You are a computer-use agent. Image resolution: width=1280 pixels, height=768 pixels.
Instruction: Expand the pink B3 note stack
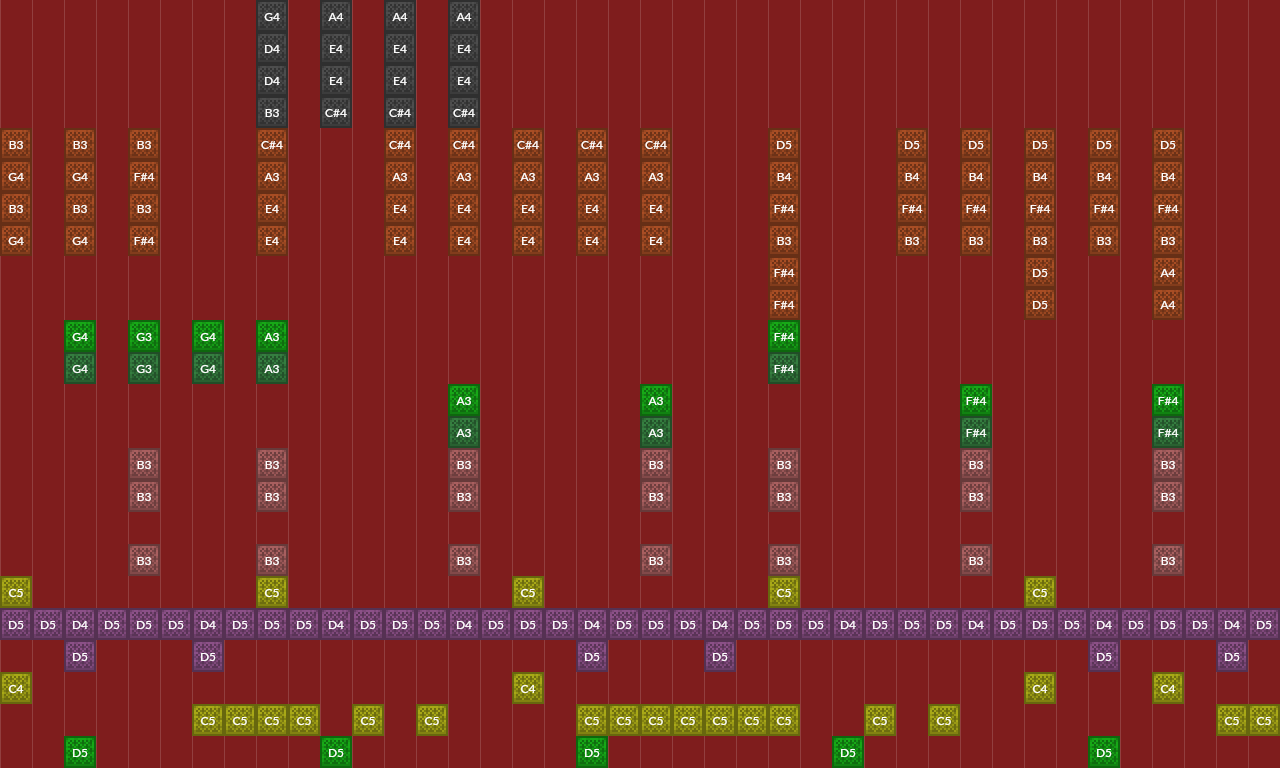point(144,465)
